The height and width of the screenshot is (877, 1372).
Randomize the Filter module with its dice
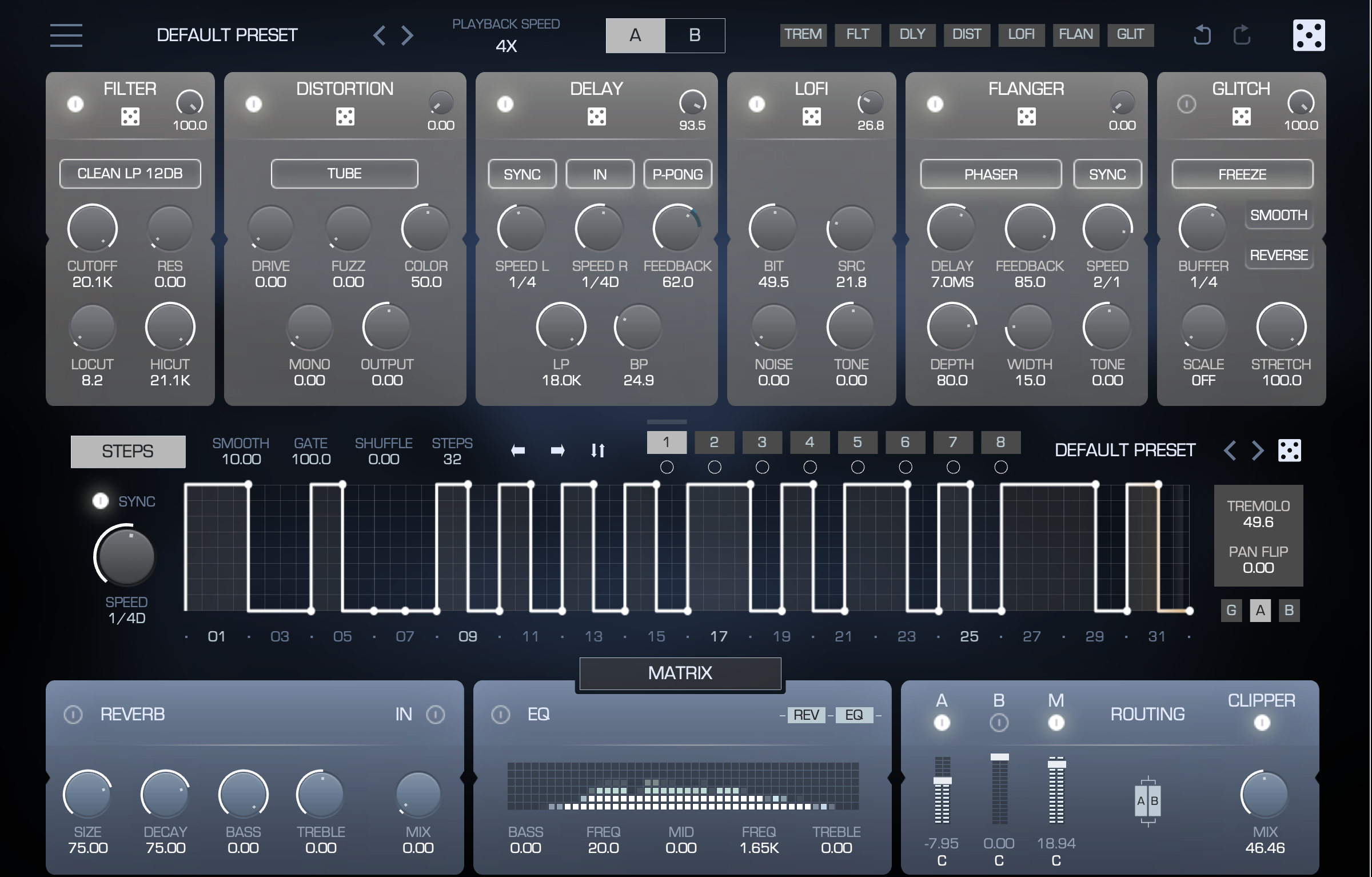pyautogui.click(x=130, y=117)
